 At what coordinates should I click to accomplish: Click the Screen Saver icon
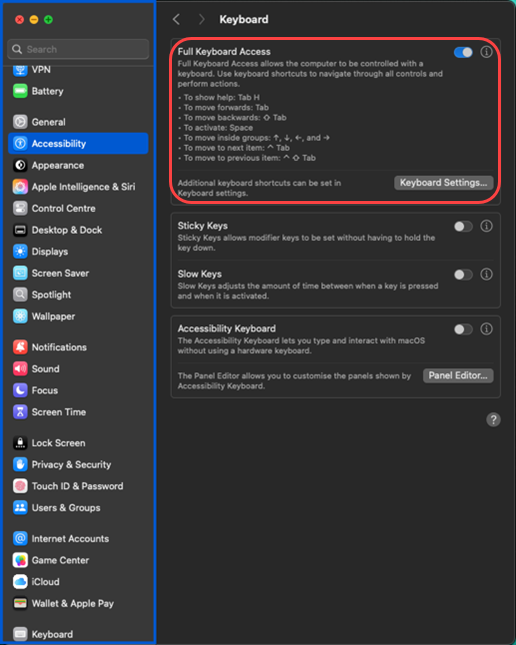(x=20, y=273)
